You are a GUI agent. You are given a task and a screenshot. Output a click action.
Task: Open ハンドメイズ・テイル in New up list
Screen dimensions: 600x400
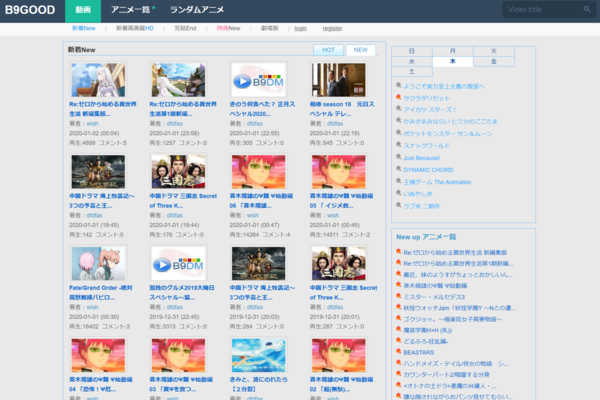(x=456, y=363)
